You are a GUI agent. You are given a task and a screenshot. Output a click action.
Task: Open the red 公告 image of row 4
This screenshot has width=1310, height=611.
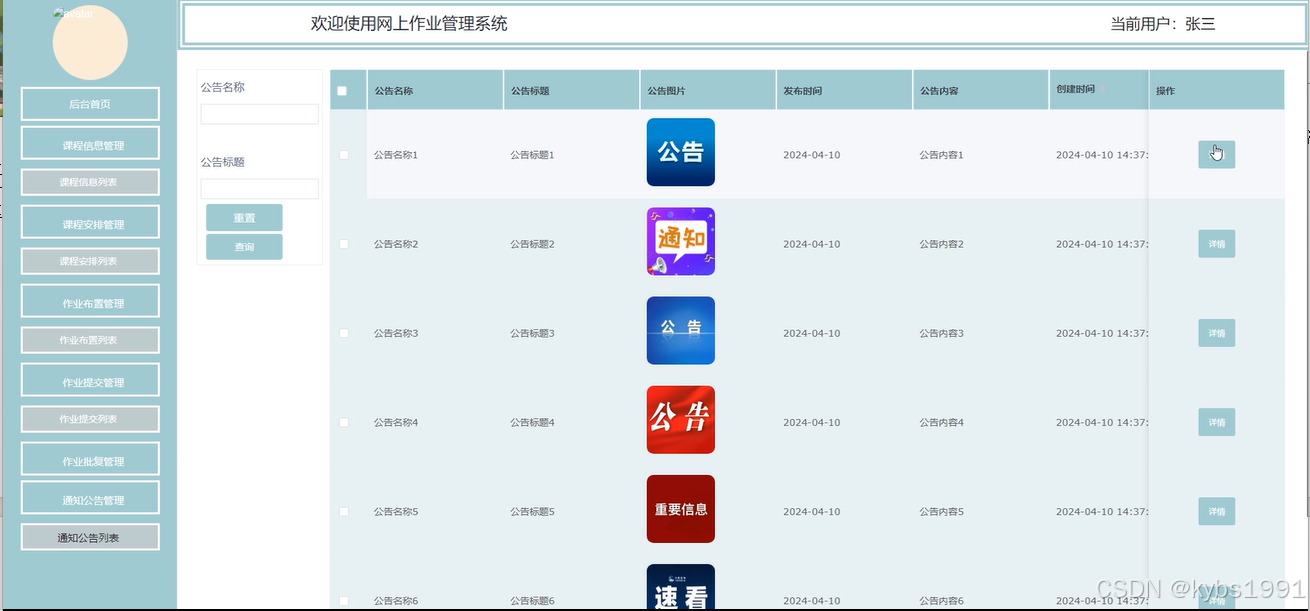click(681, 420)
